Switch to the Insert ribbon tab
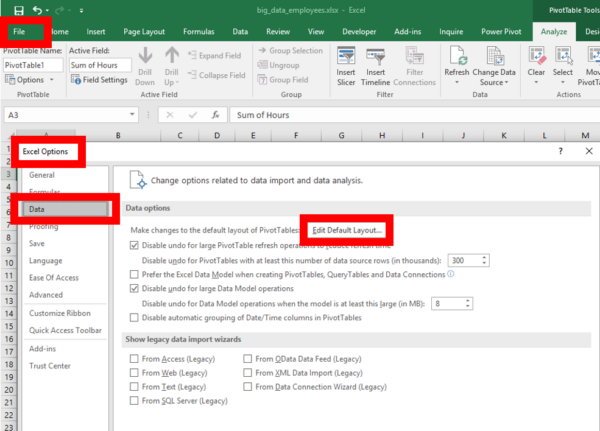 coord(96,32)
